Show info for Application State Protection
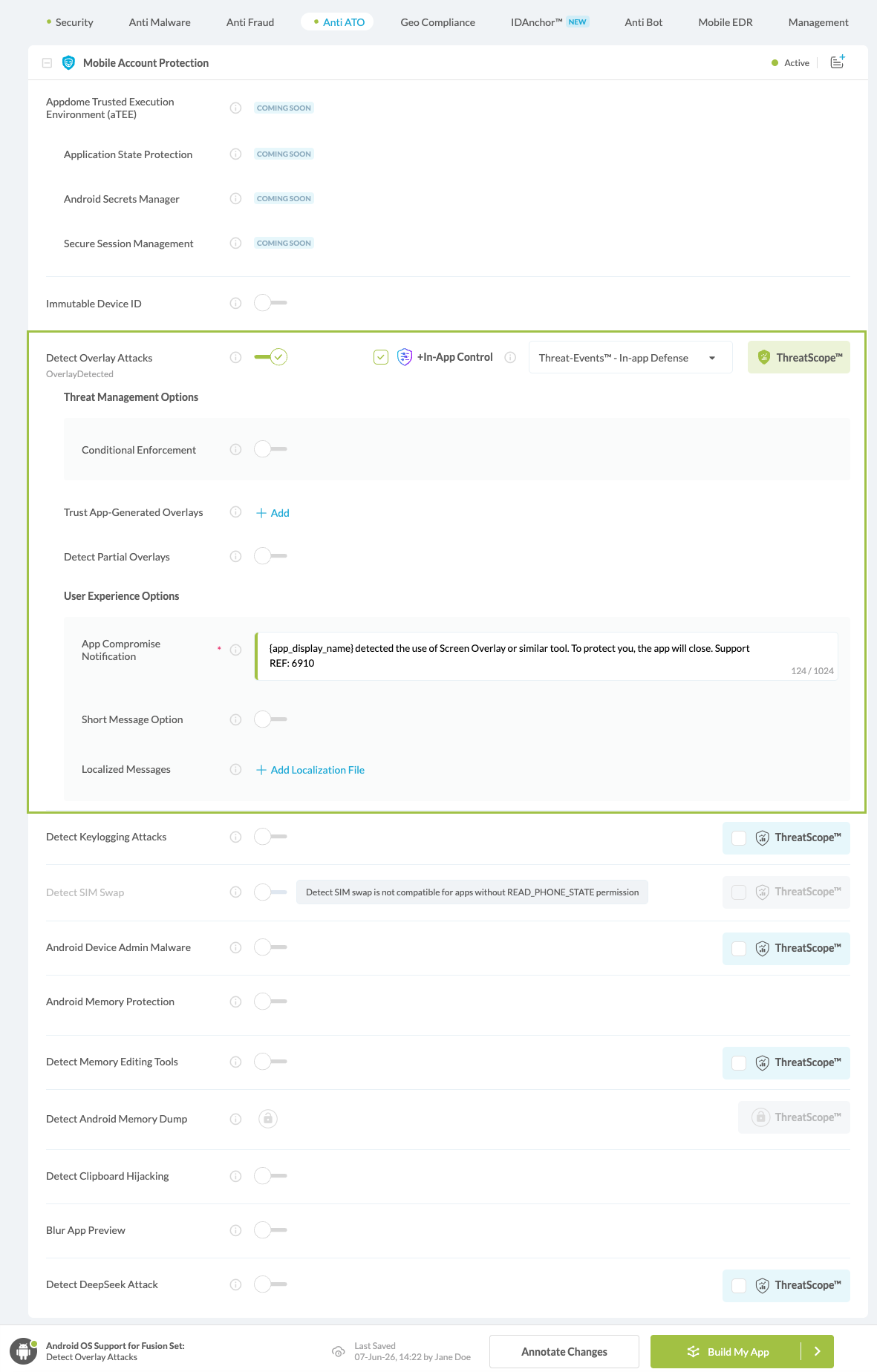This screenshot has width=877, height=1372. [235, 154]
